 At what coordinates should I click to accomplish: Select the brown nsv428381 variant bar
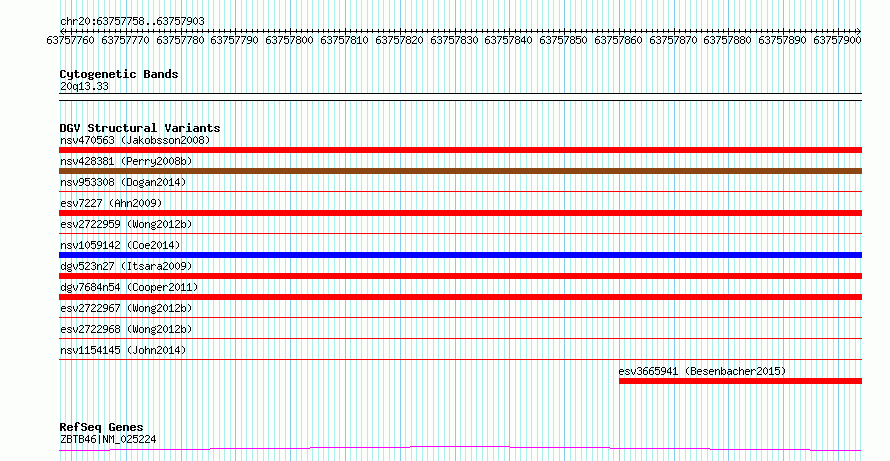coord(460,171)
